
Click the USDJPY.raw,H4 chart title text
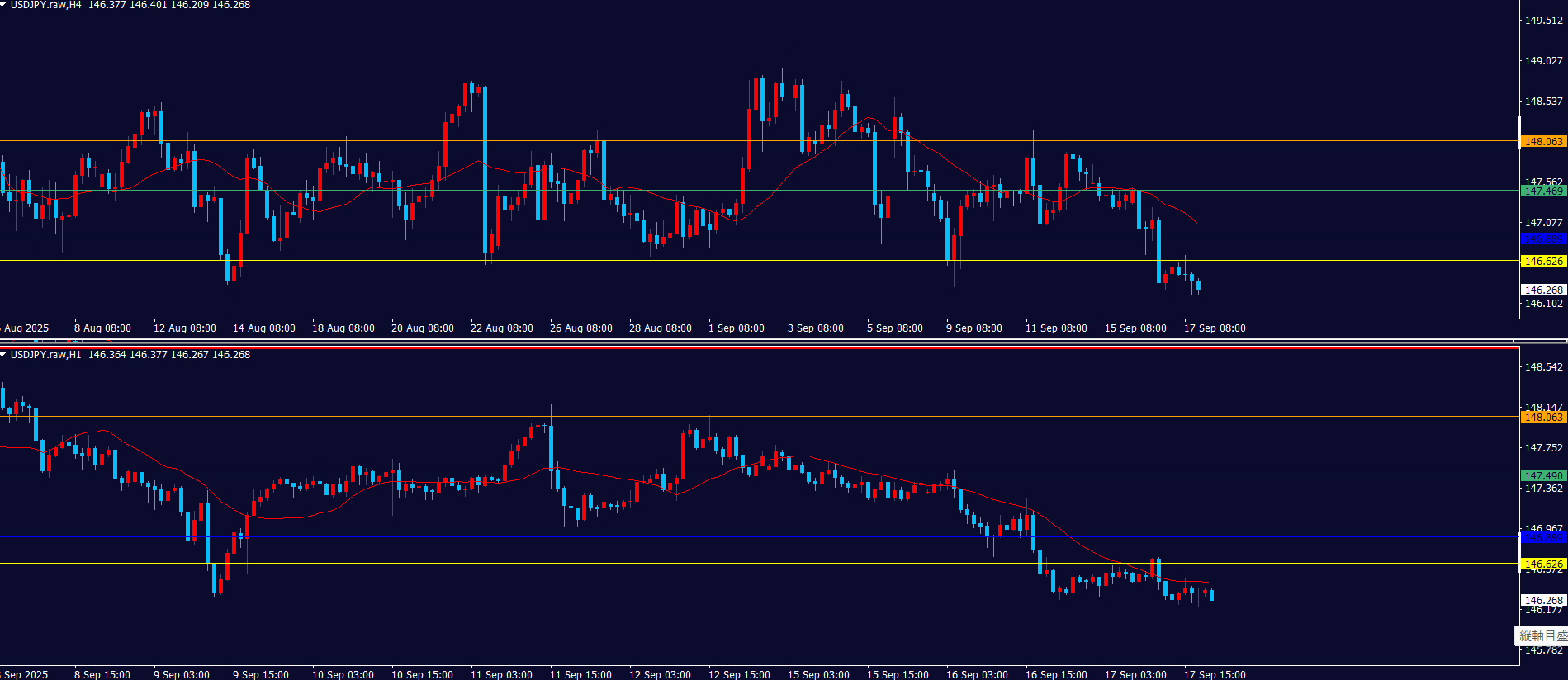45,5
